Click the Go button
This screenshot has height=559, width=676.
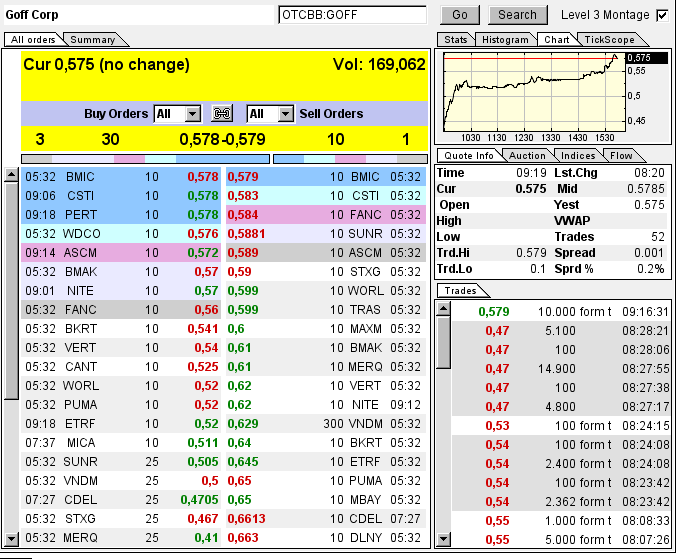(x=460, y=15)
